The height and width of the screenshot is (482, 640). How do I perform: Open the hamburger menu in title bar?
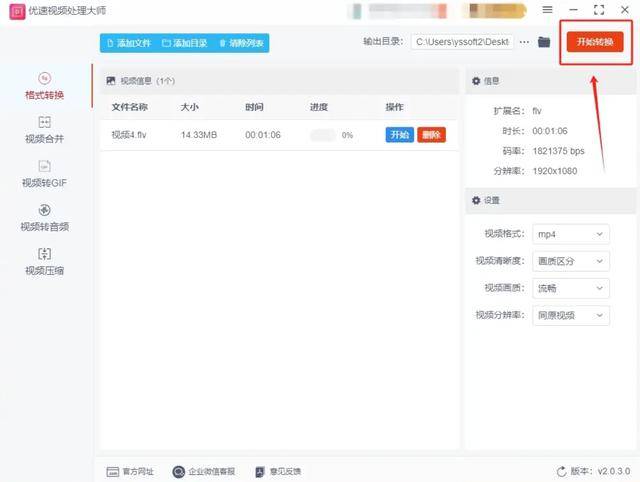[547, 9]
